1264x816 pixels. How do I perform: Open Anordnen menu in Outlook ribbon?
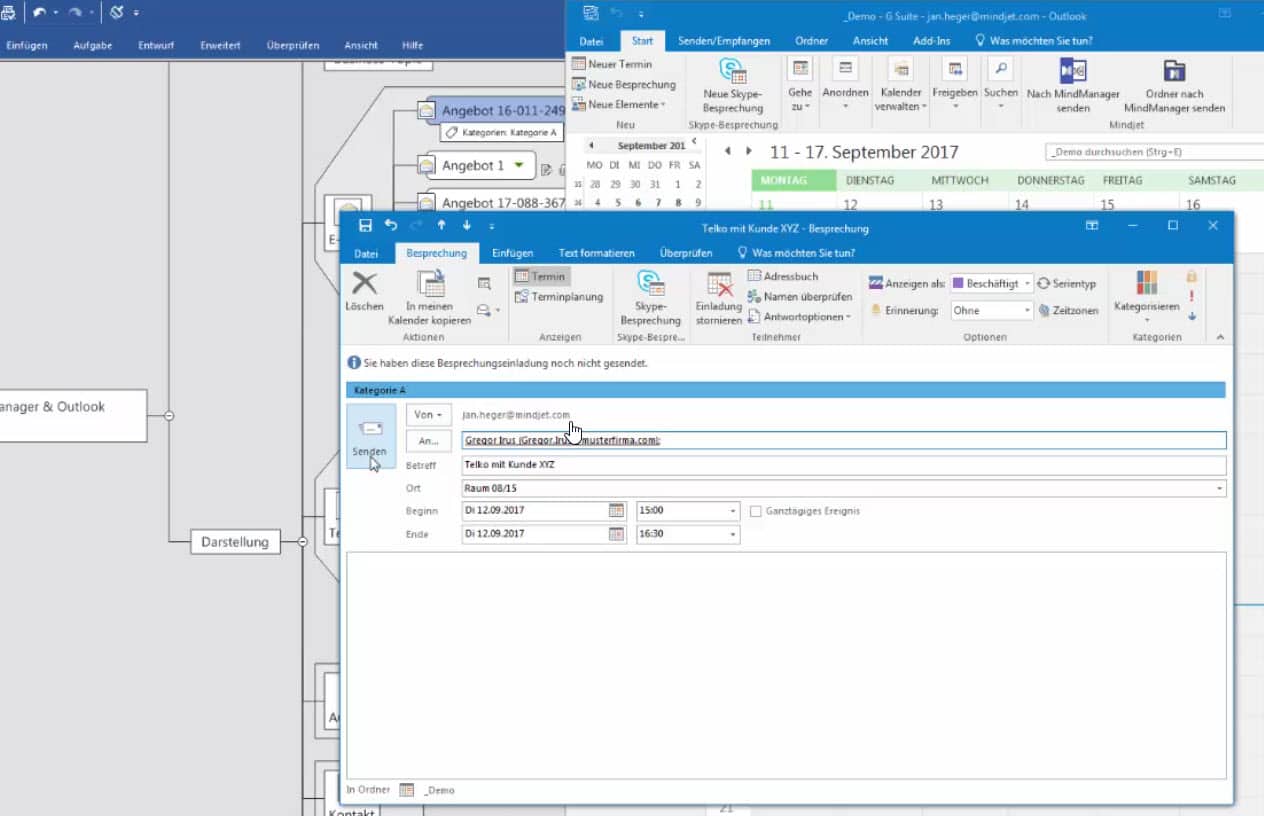(845, 85)
